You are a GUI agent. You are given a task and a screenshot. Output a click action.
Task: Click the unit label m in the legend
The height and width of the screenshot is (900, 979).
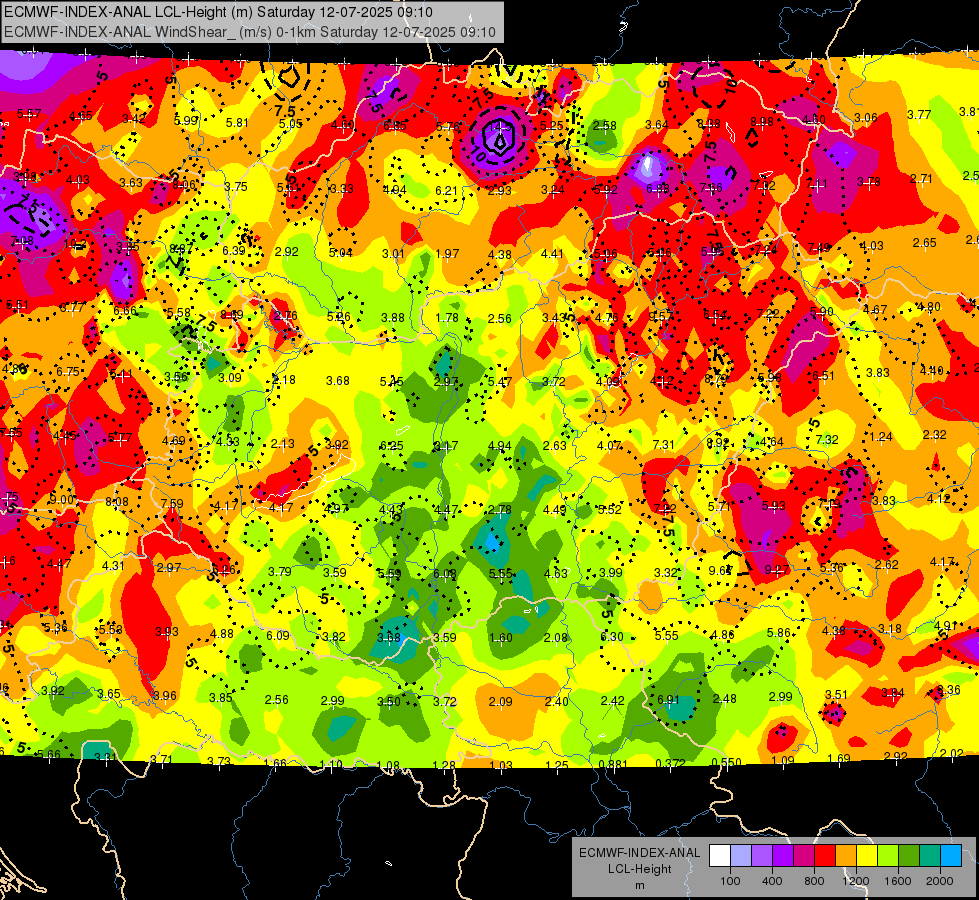pos(639,885)
